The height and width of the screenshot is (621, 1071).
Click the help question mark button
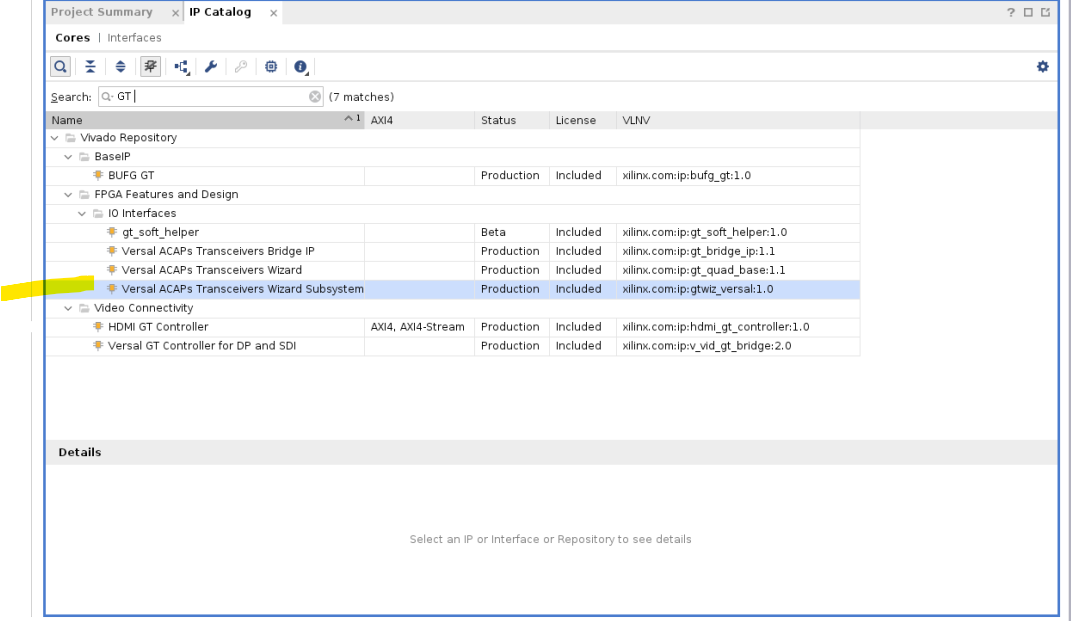pos(1009,12)
